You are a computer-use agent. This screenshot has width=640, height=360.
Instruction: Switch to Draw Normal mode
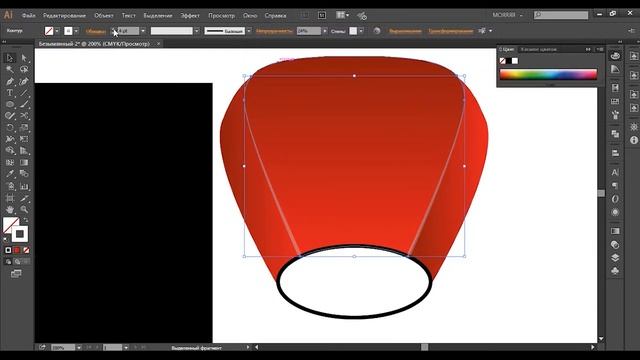tap(8, 262)
